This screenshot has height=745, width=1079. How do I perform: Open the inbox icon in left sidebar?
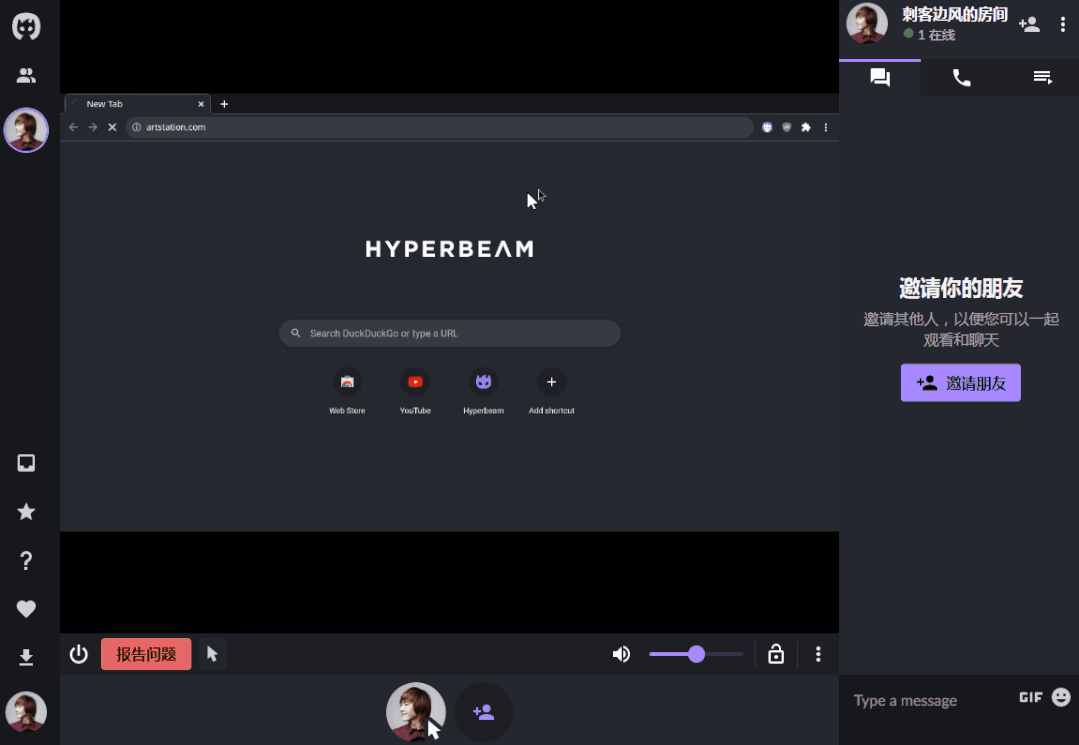26,463
